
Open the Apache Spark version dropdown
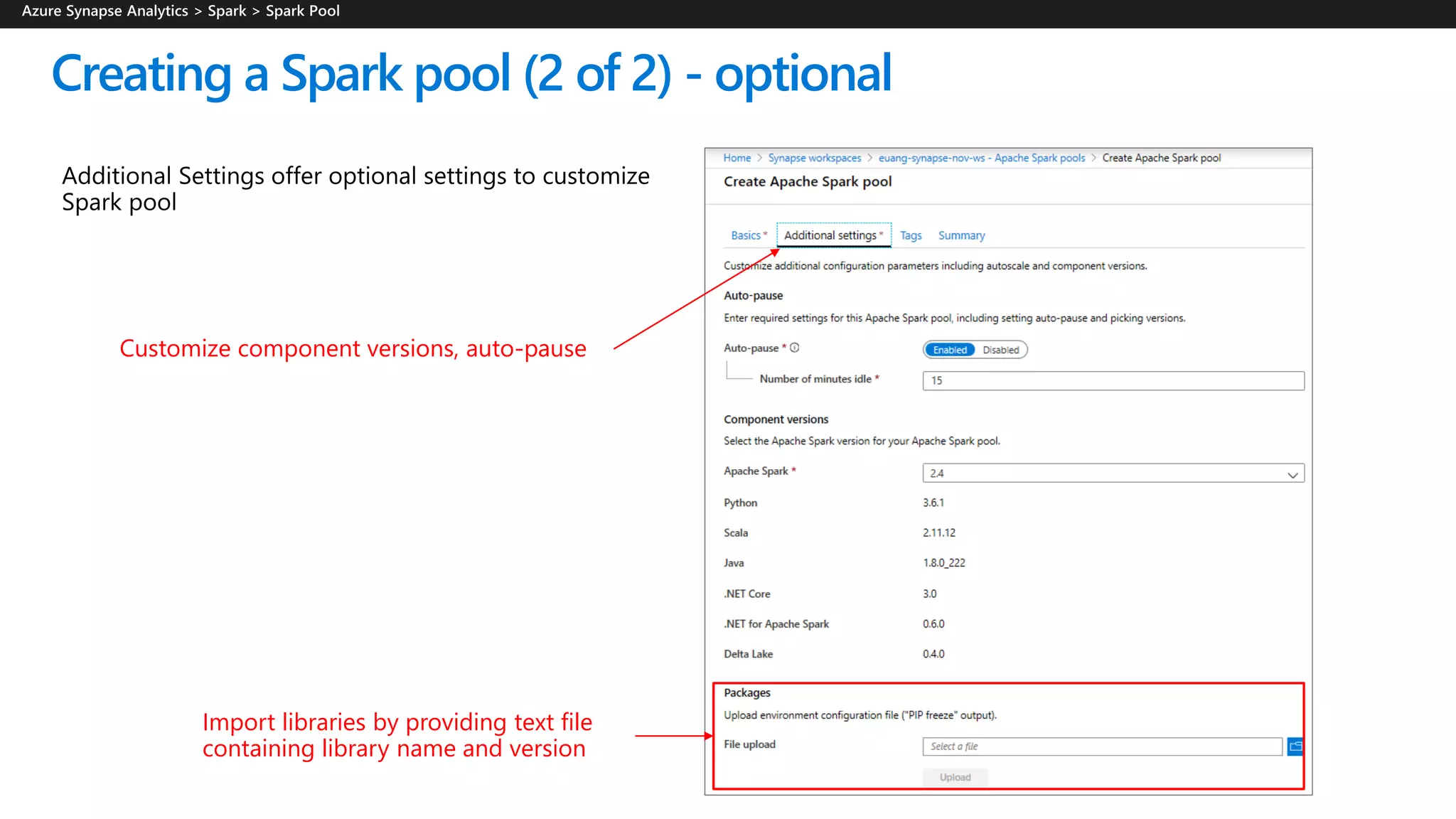point(1113,473)
